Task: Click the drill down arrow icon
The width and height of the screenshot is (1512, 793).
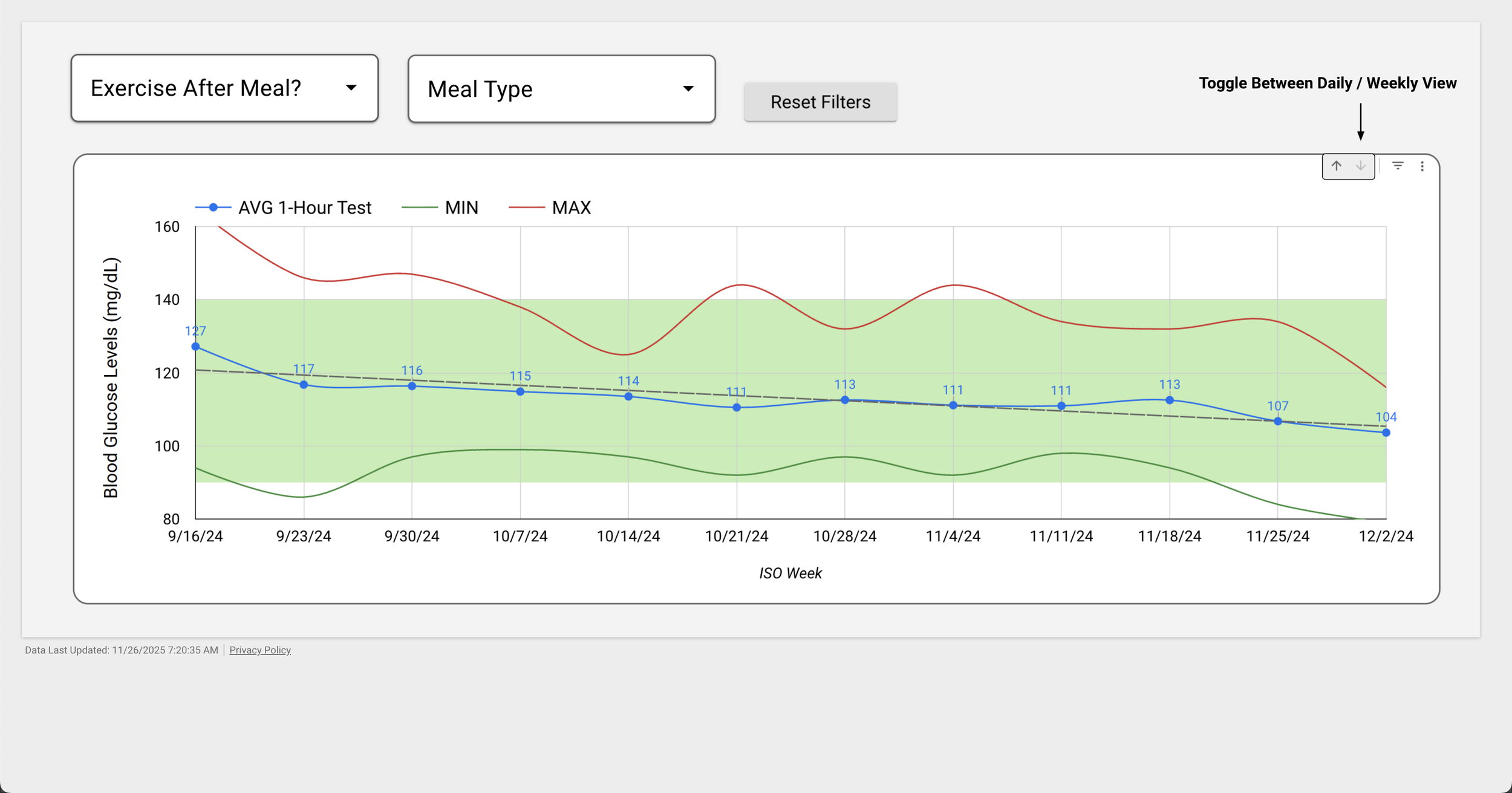Action: (x=1360, y=166)
